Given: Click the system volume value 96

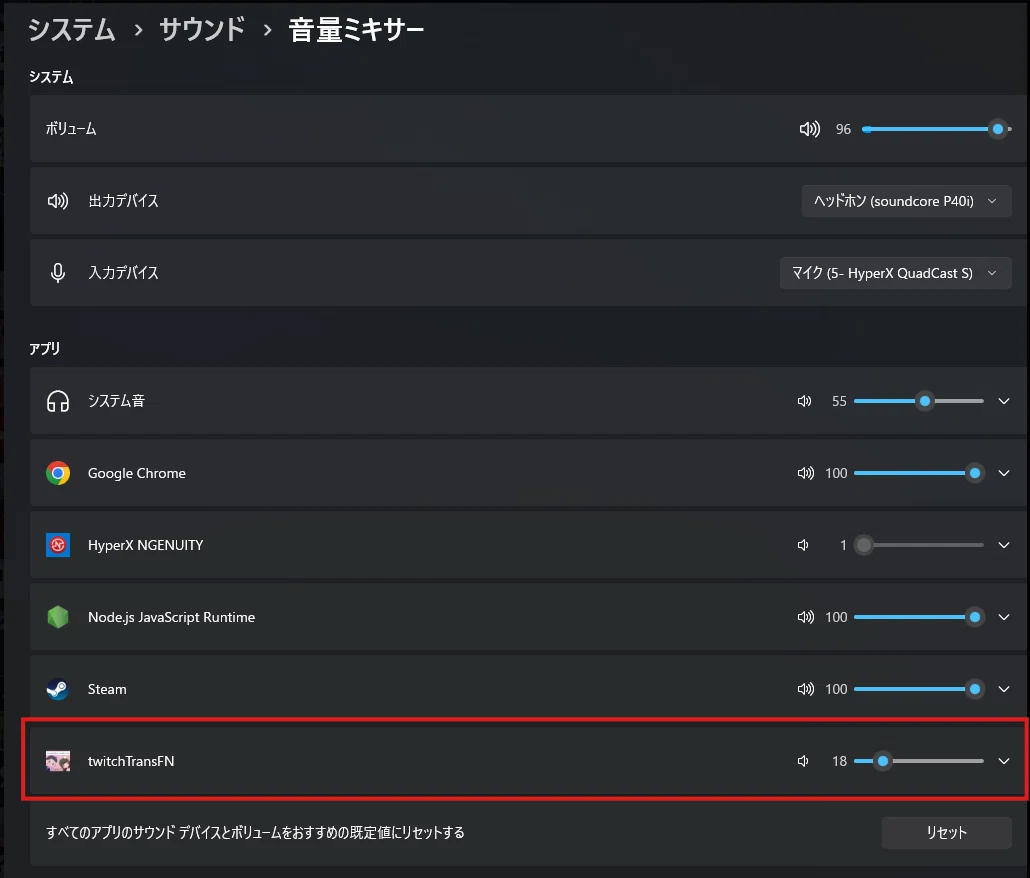Looking at the screenshot, I should [x=843, y=129].
